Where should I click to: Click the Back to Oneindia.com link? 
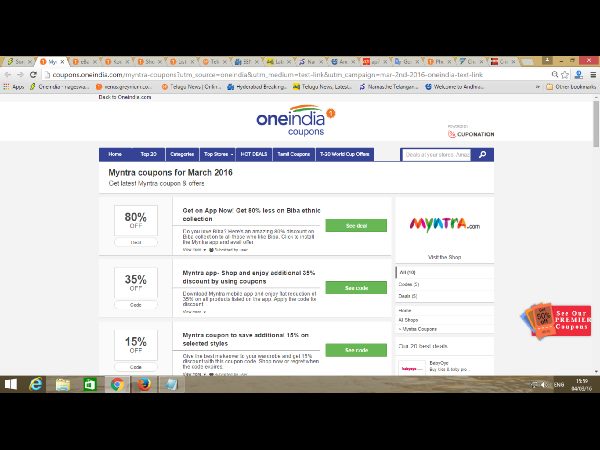tap(125, 97)
